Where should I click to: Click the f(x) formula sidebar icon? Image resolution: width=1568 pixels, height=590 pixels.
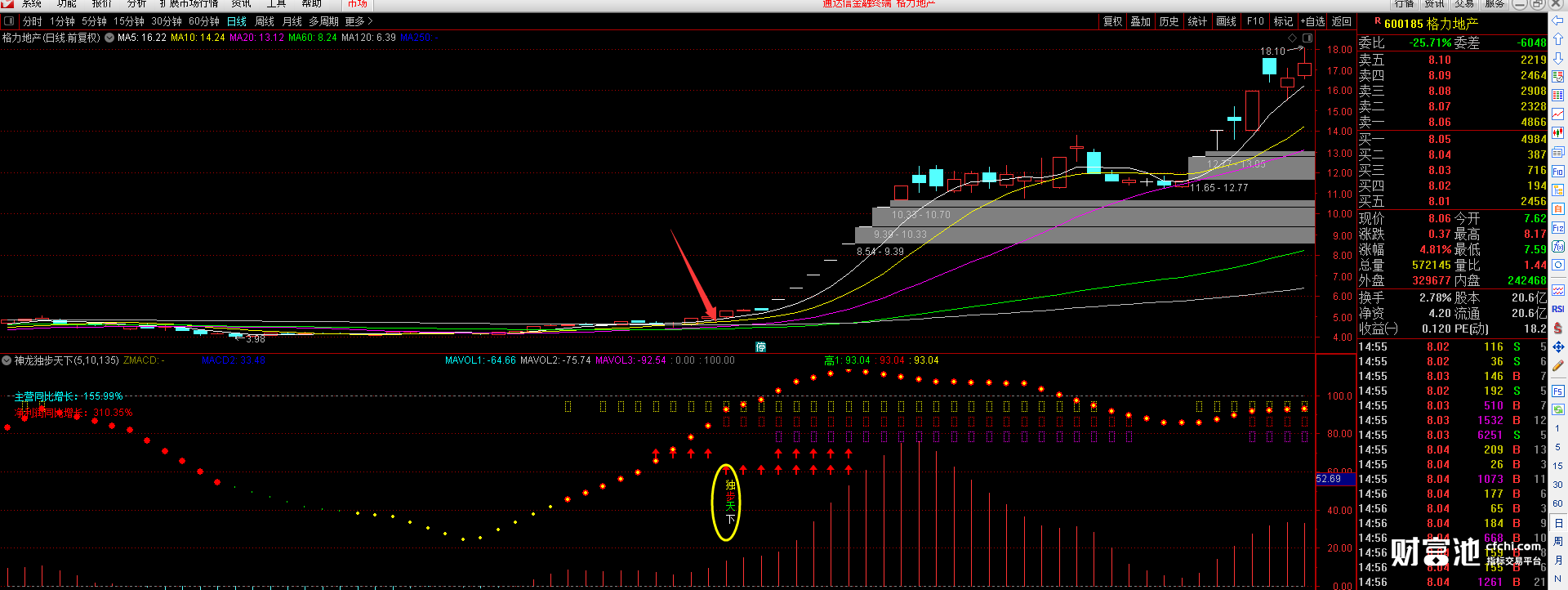[x=1558, y=247]
